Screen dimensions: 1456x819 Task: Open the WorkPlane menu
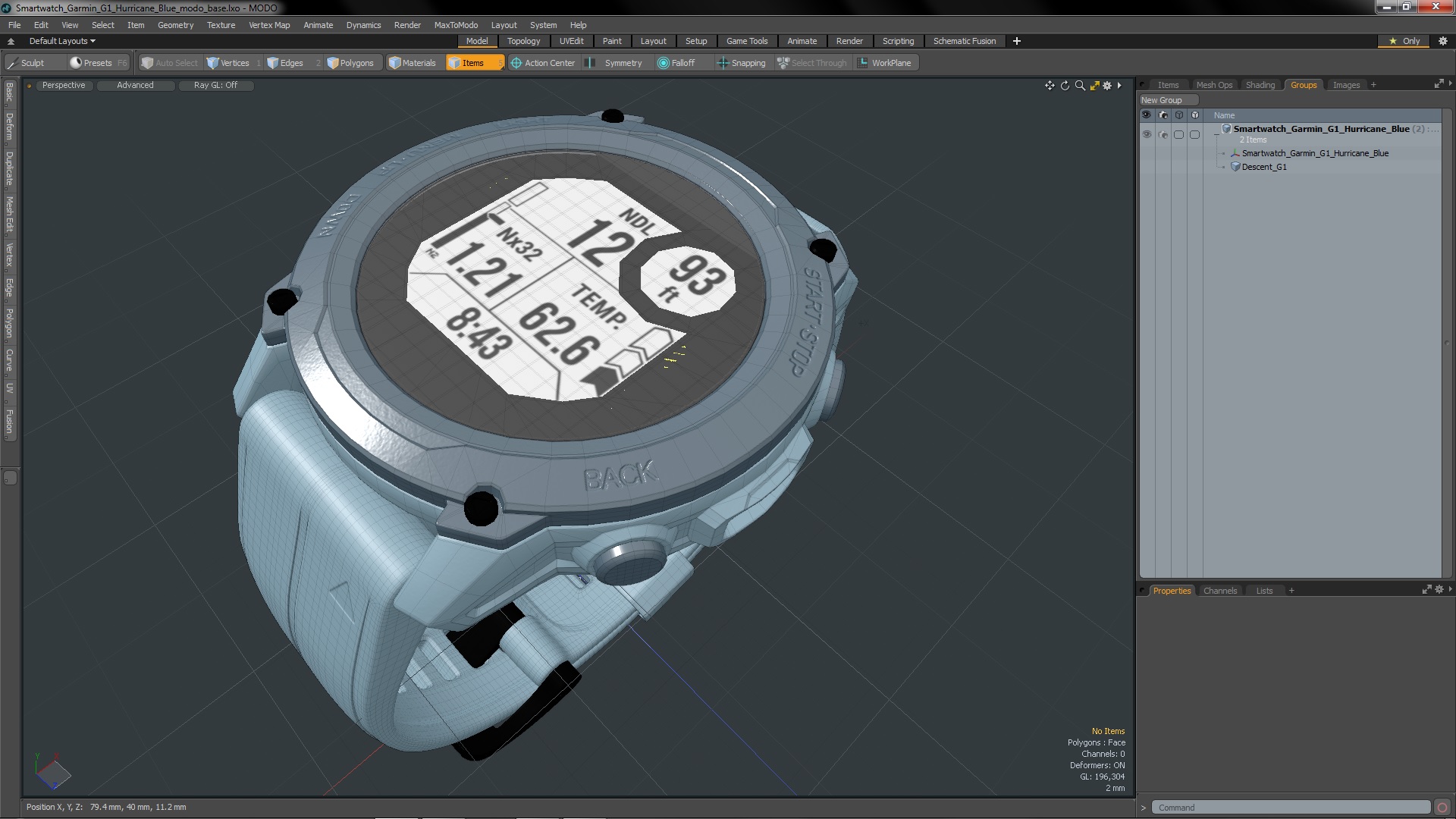pyautogui.click(x=885, y=63)
